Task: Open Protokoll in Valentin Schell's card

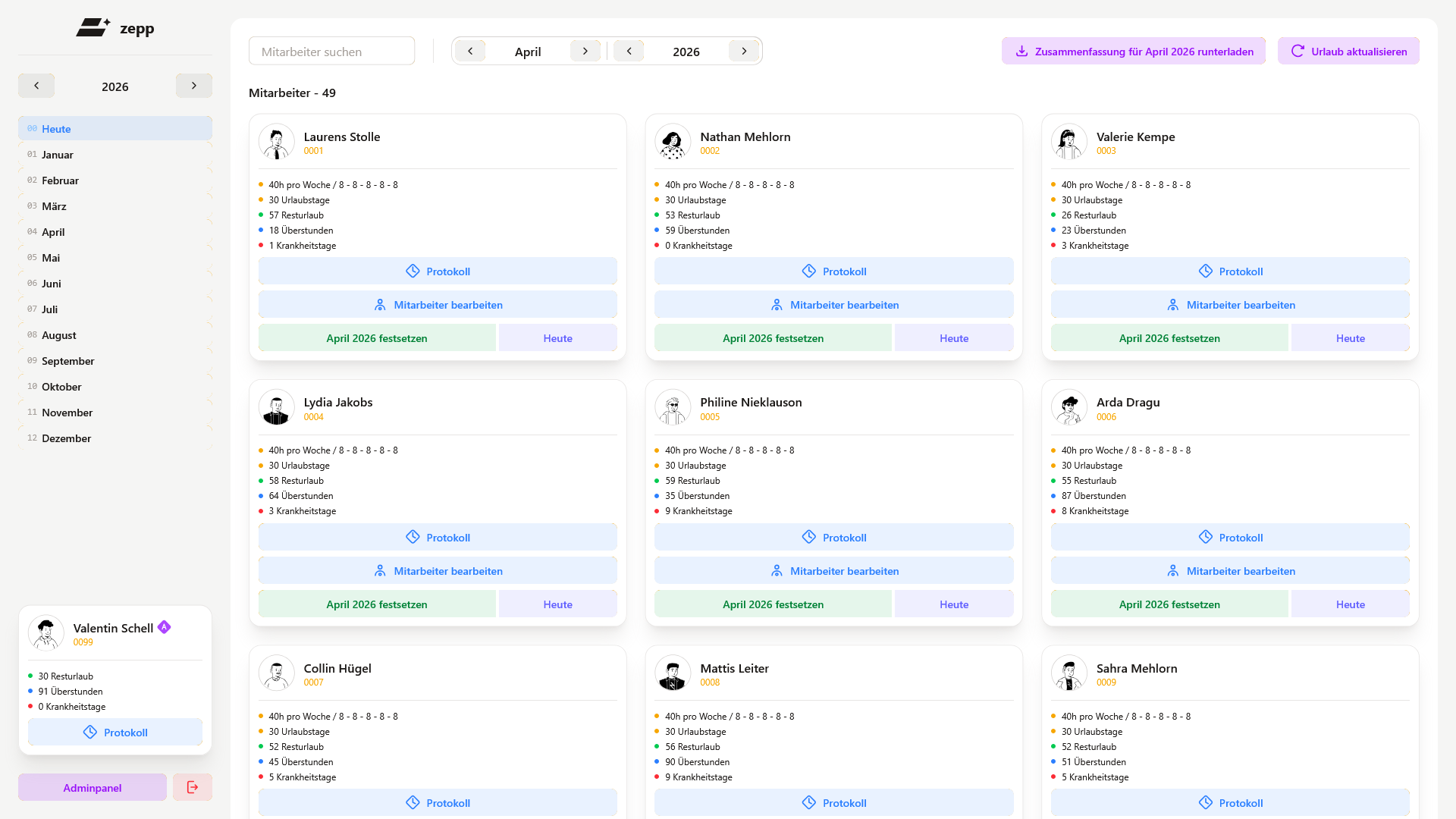Action: pos(115,733)
